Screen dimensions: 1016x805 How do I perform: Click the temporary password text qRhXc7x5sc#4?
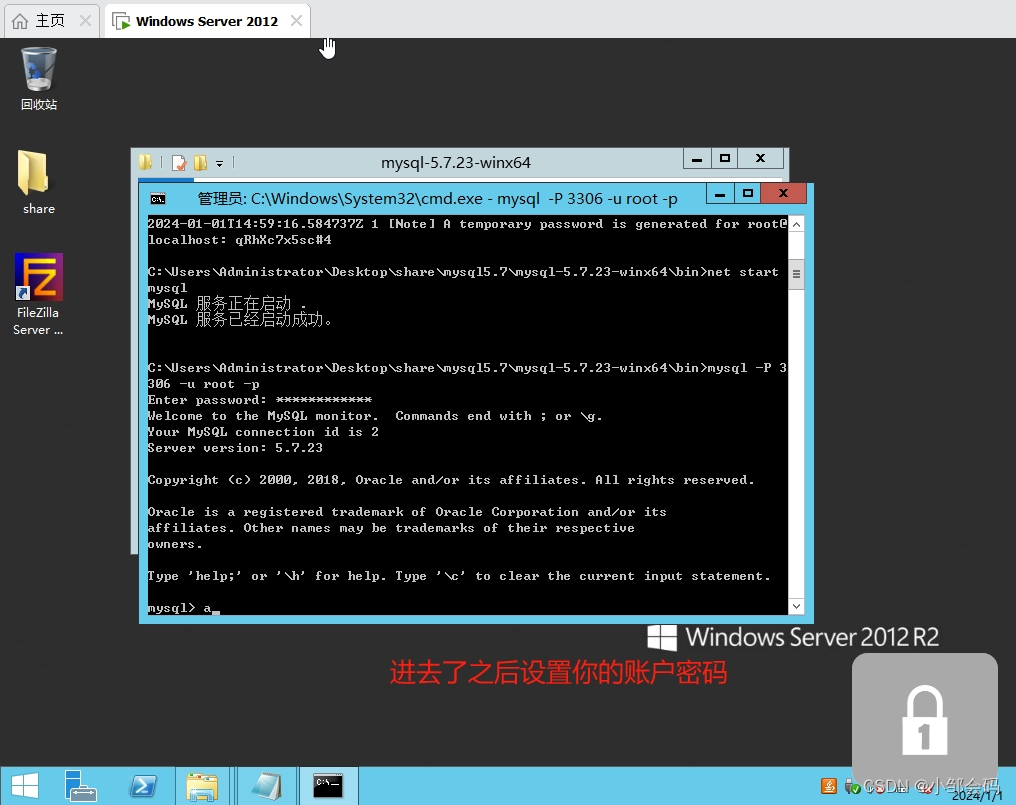tap(283, 240)
